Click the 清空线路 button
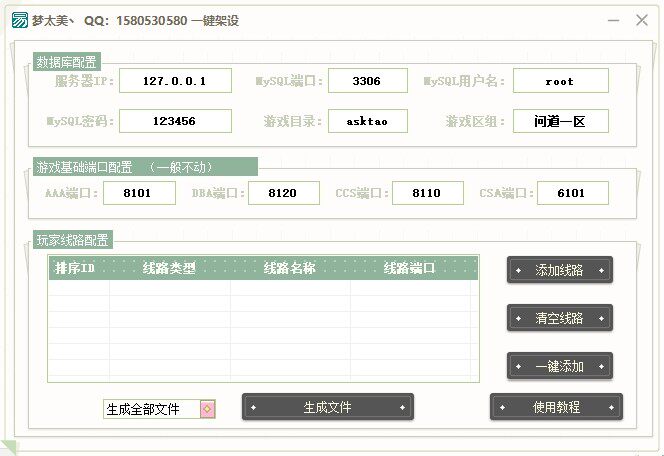Viewport: 664px width, 456px height. (x=559, y=318)
